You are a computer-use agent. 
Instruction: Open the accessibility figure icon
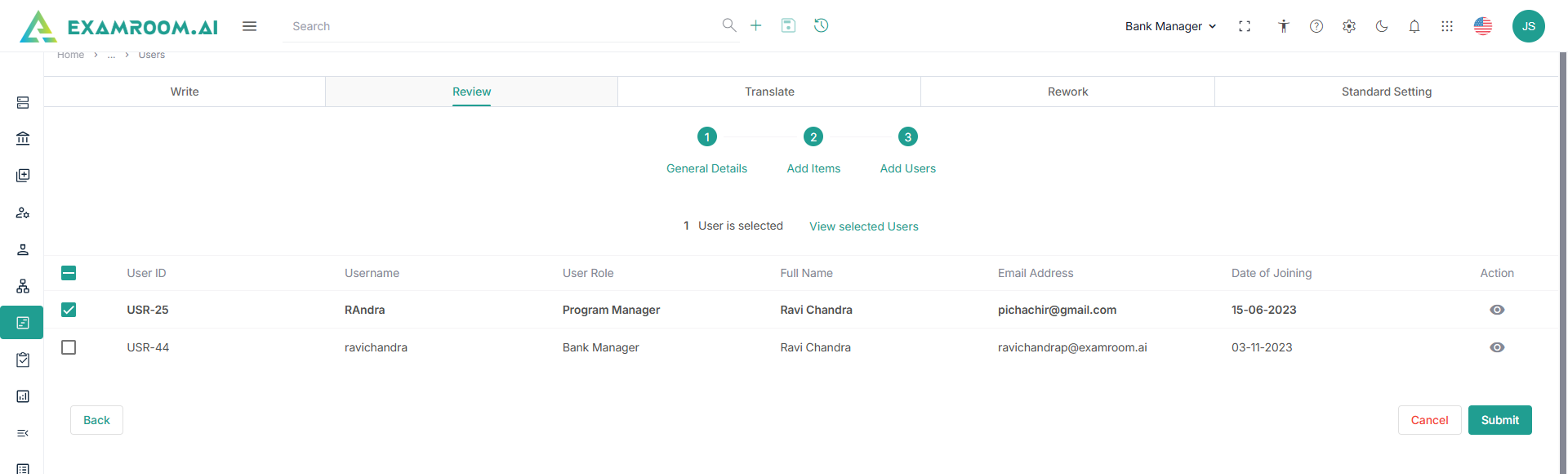[1284, 26]
